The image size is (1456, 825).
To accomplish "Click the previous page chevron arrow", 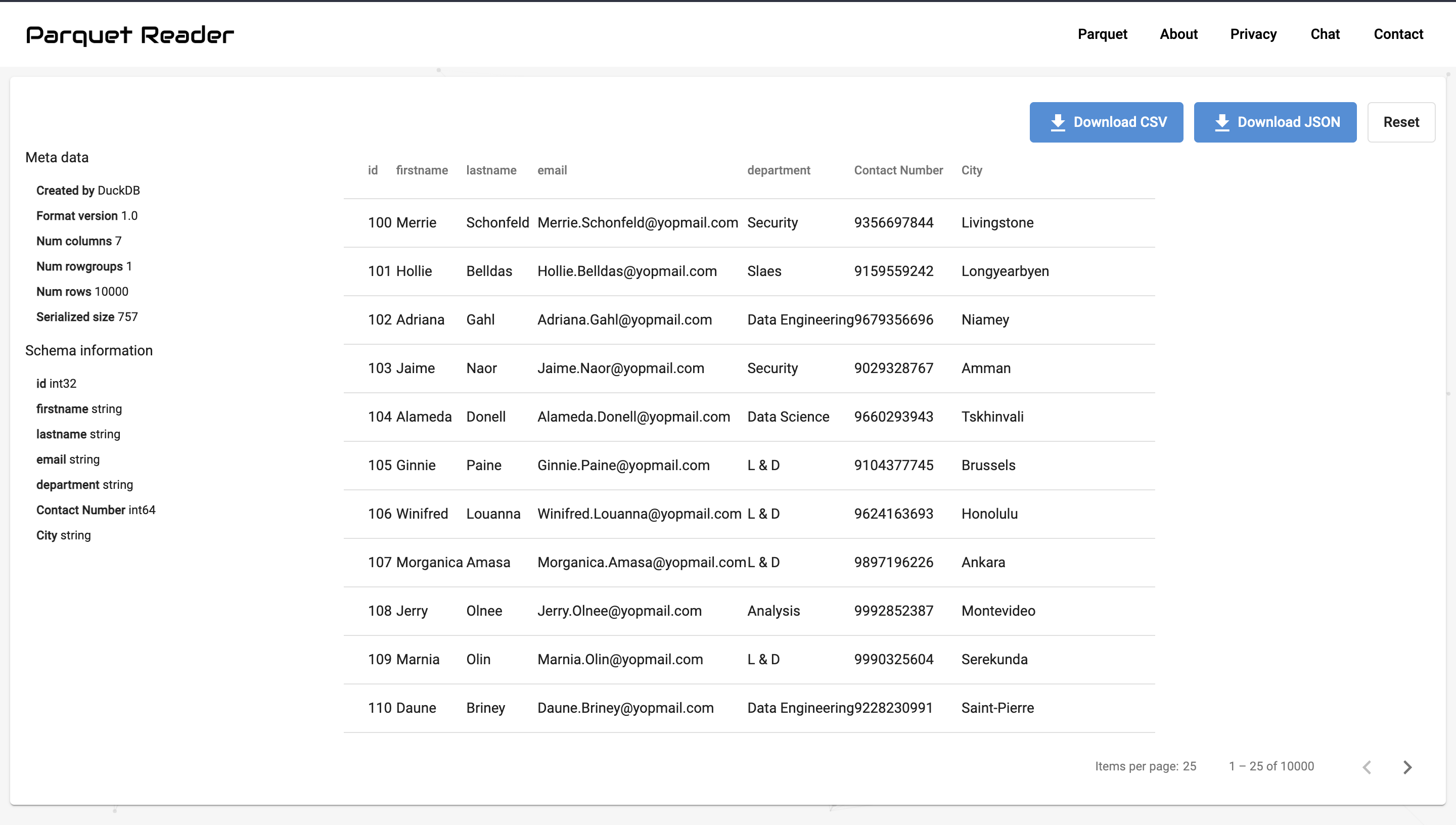I will point(1367,767).
